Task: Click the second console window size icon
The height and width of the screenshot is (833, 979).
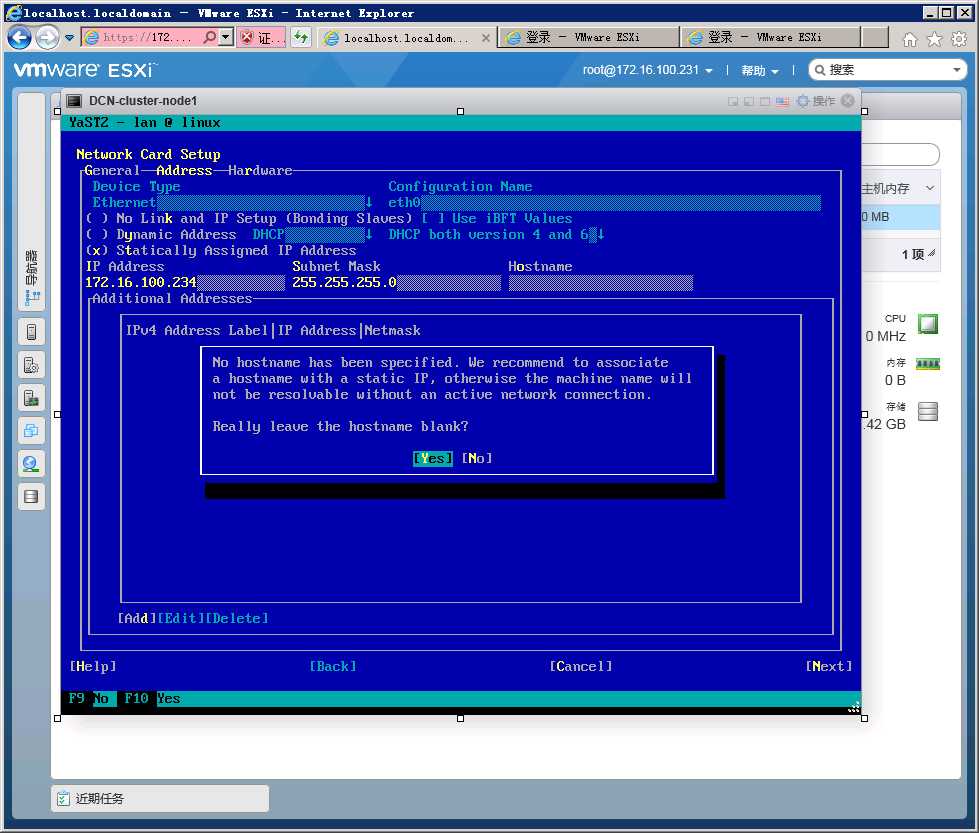Action: coord(749,101)
